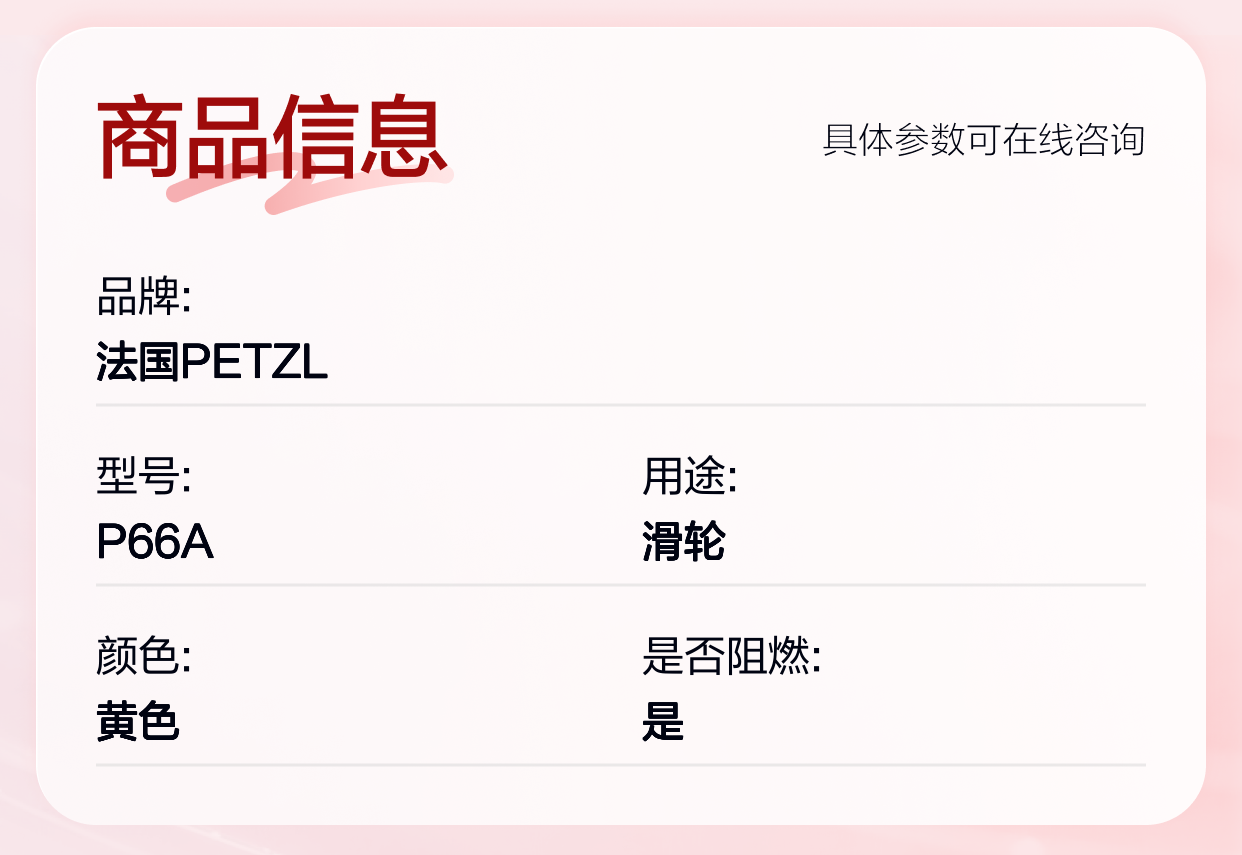
Task: Click the 商品 characters in the red title
Action: pos(184,137)
